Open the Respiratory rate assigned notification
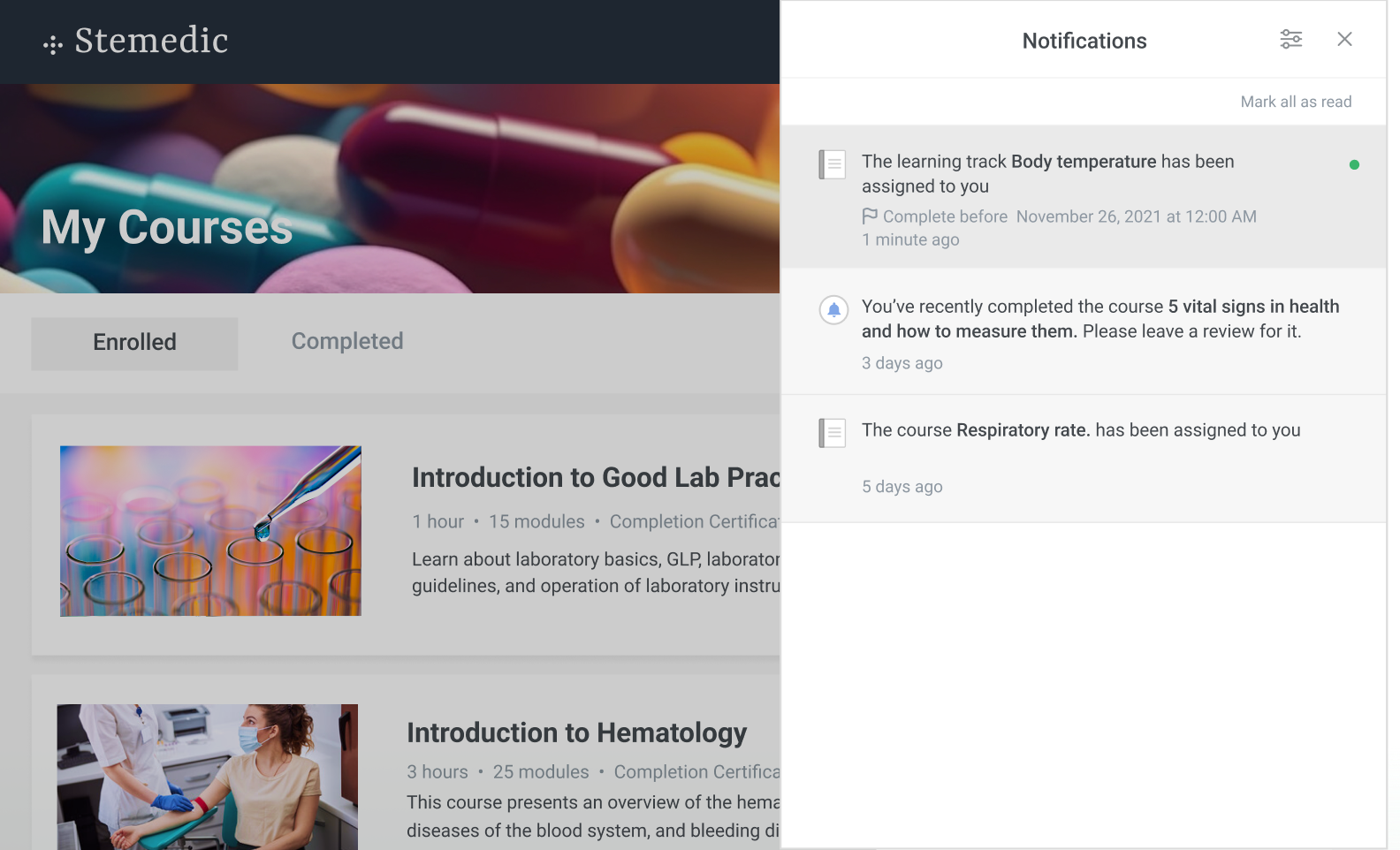Viewport: 1400px width, 850px height. [1084, 459]
